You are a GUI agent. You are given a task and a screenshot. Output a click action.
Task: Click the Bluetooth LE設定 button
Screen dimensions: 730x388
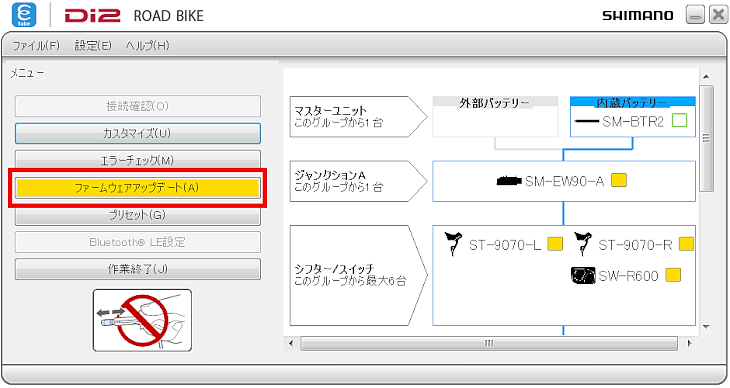pos(138,242)
